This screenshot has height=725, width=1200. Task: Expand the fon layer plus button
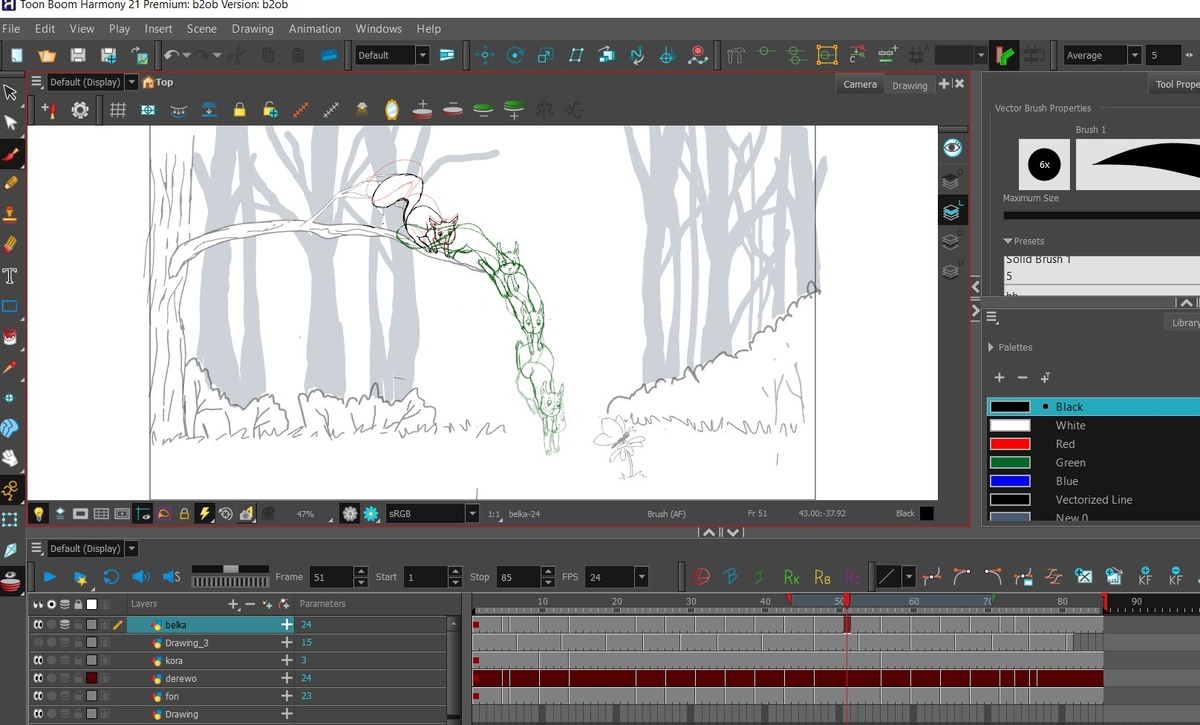pos(287,696)
